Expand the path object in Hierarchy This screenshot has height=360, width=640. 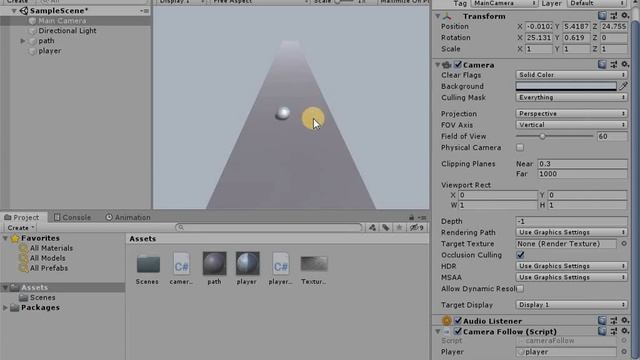(x=23, y=41)
